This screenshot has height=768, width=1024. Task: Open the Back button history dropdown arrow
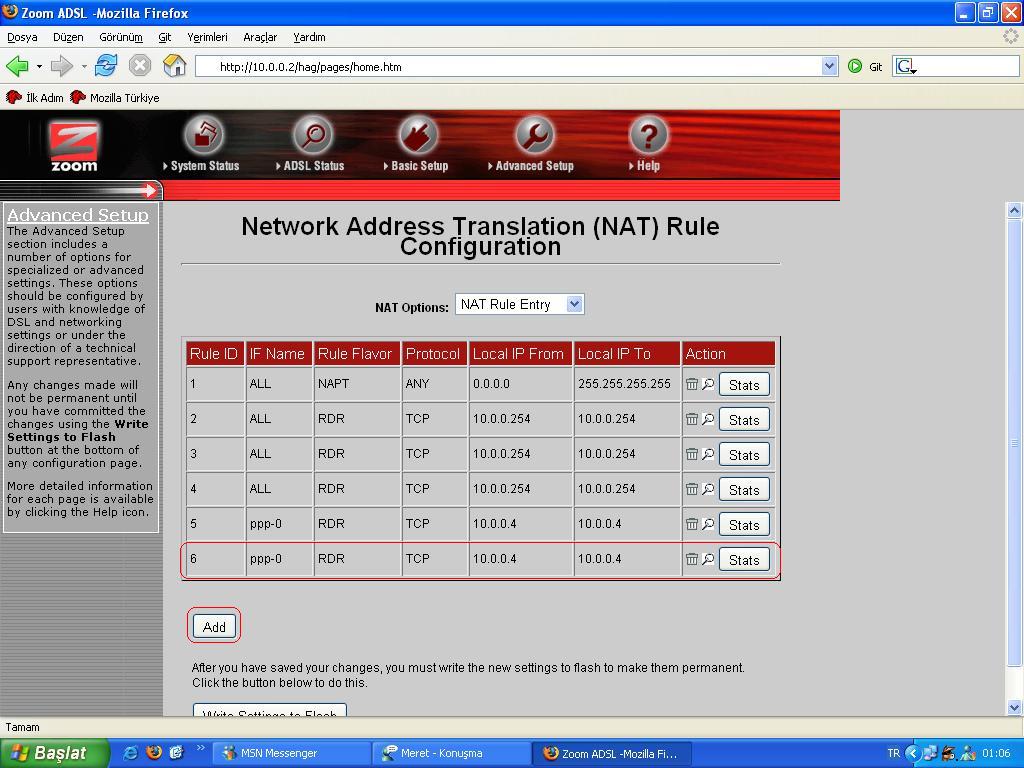pos(39,67)
